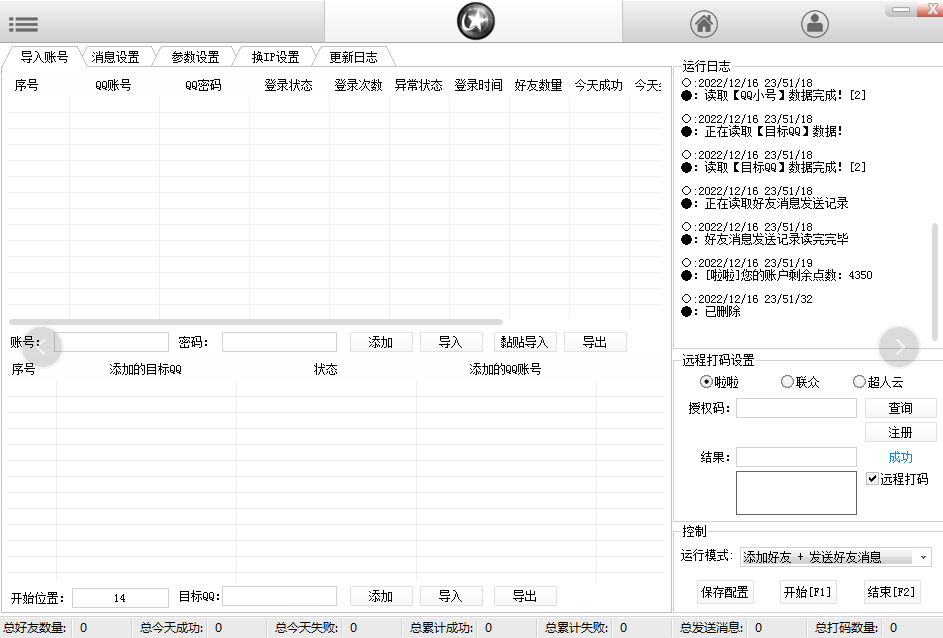Click the 登录状态 column header

click(x=289, y=85)
